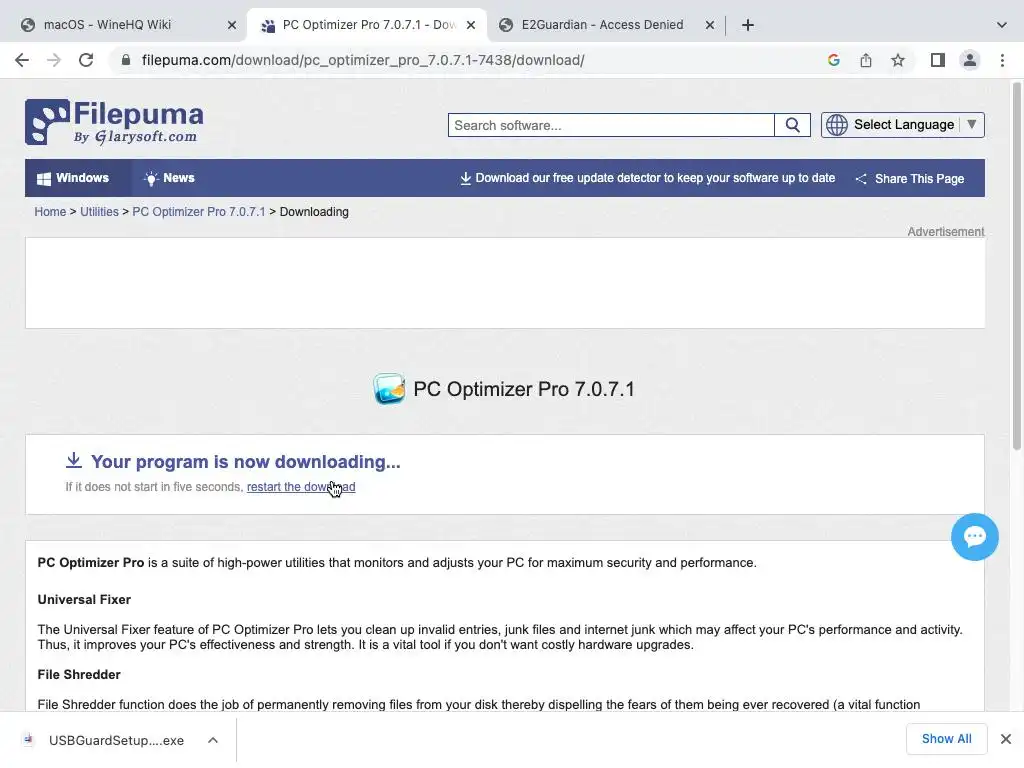Reload the Filepuma page
Viewport: 1024px width, 768px height.
86,60
